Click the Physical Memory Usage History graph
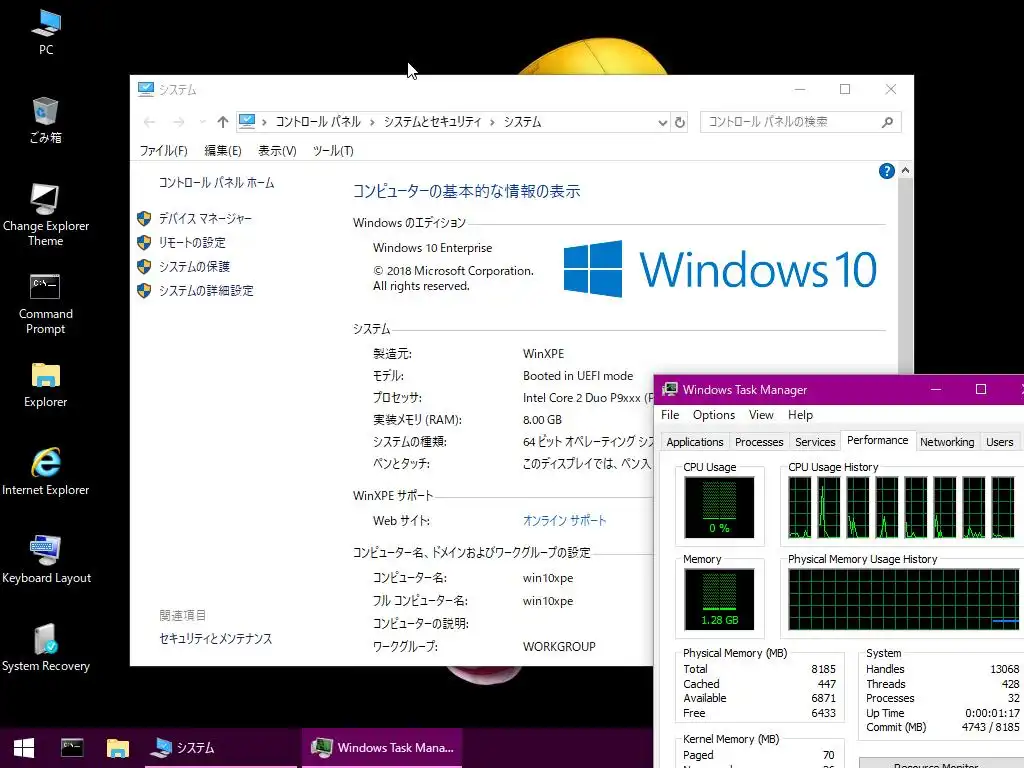 (904, 599)
